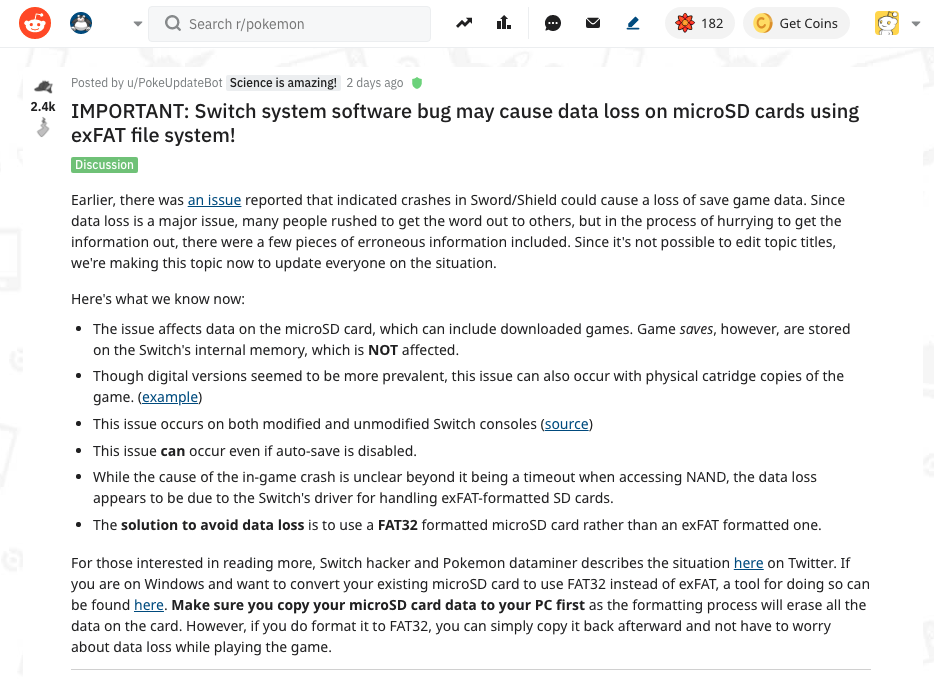Open the 'an issue' link
This screenshot has height=680, width=934.
point(214,200)
